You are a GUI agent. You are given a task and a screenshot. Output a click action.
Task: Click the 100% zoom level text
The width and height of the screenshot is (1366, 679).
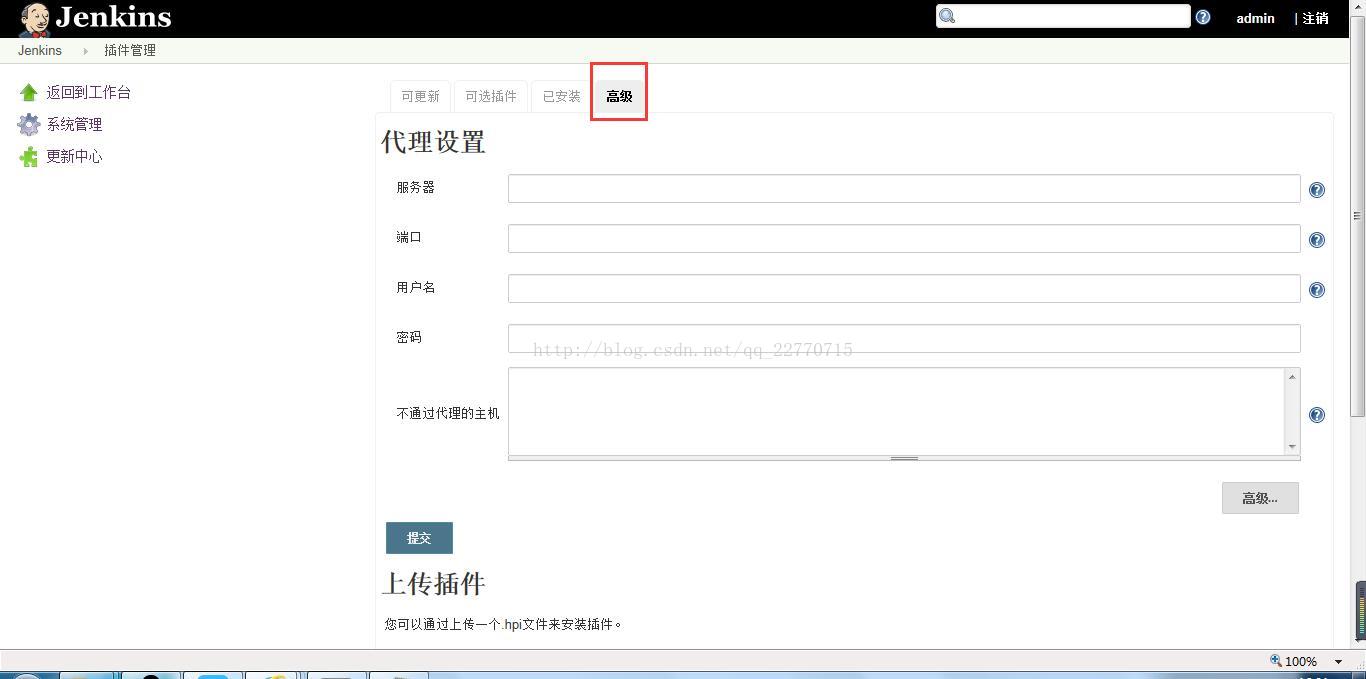tap(1301, 662)
